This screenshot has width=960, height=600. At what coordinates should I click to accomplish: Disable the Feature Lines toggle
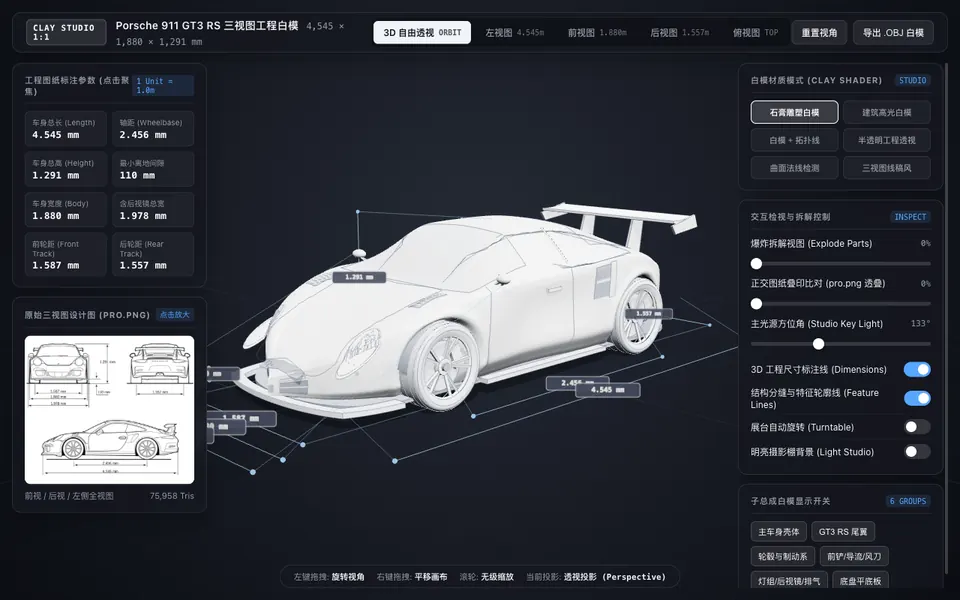(x=917, y=399)
